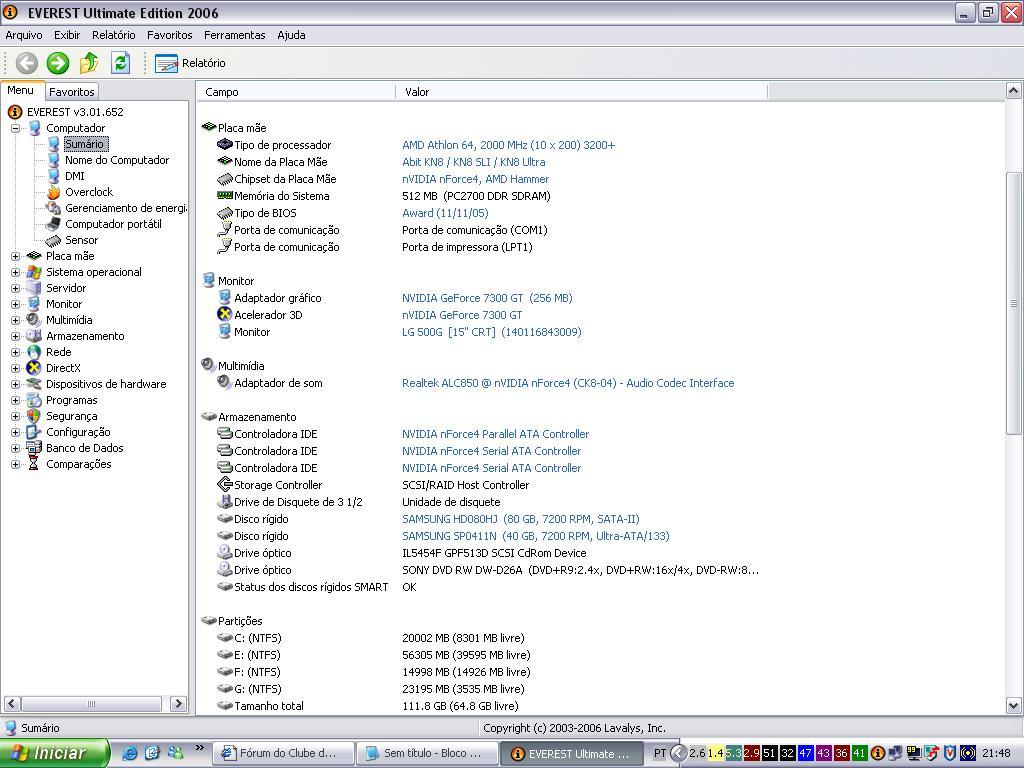Screen dimensions: 1024x768
Task: Select the DMI entry in the tree
Action: (x=74, y=176)
